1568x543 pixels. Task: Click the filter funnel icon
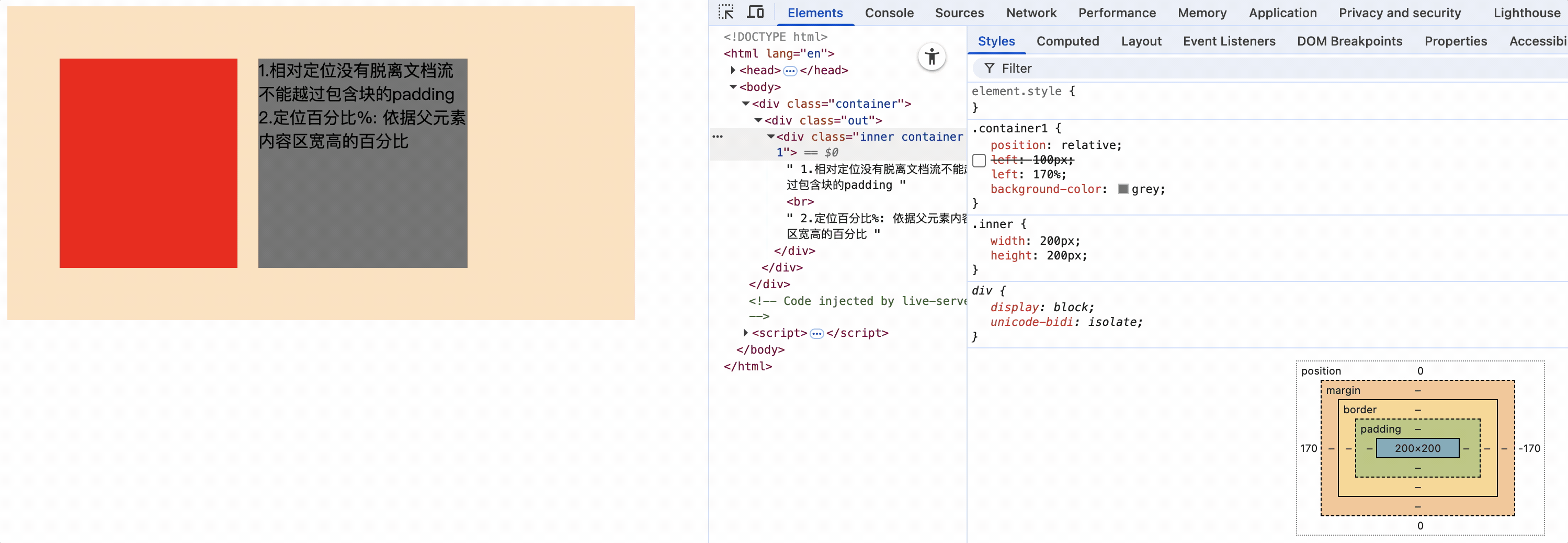pyautogui.click(x=989, y=68)
